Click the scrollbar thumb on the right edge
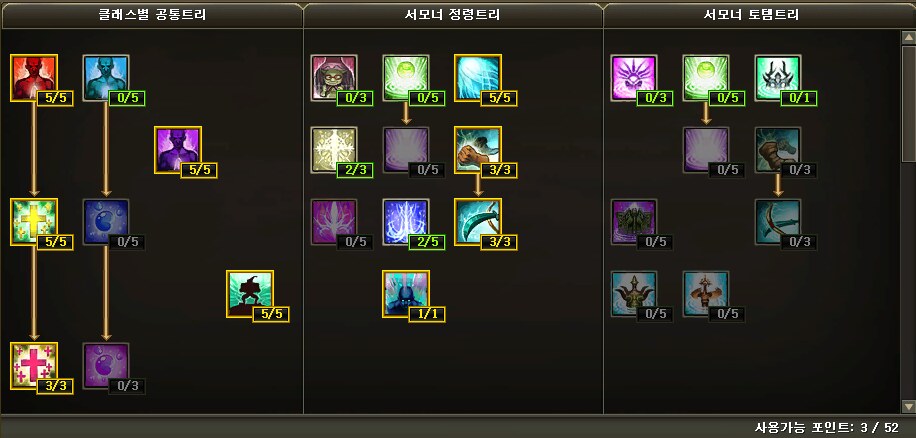 908,102
